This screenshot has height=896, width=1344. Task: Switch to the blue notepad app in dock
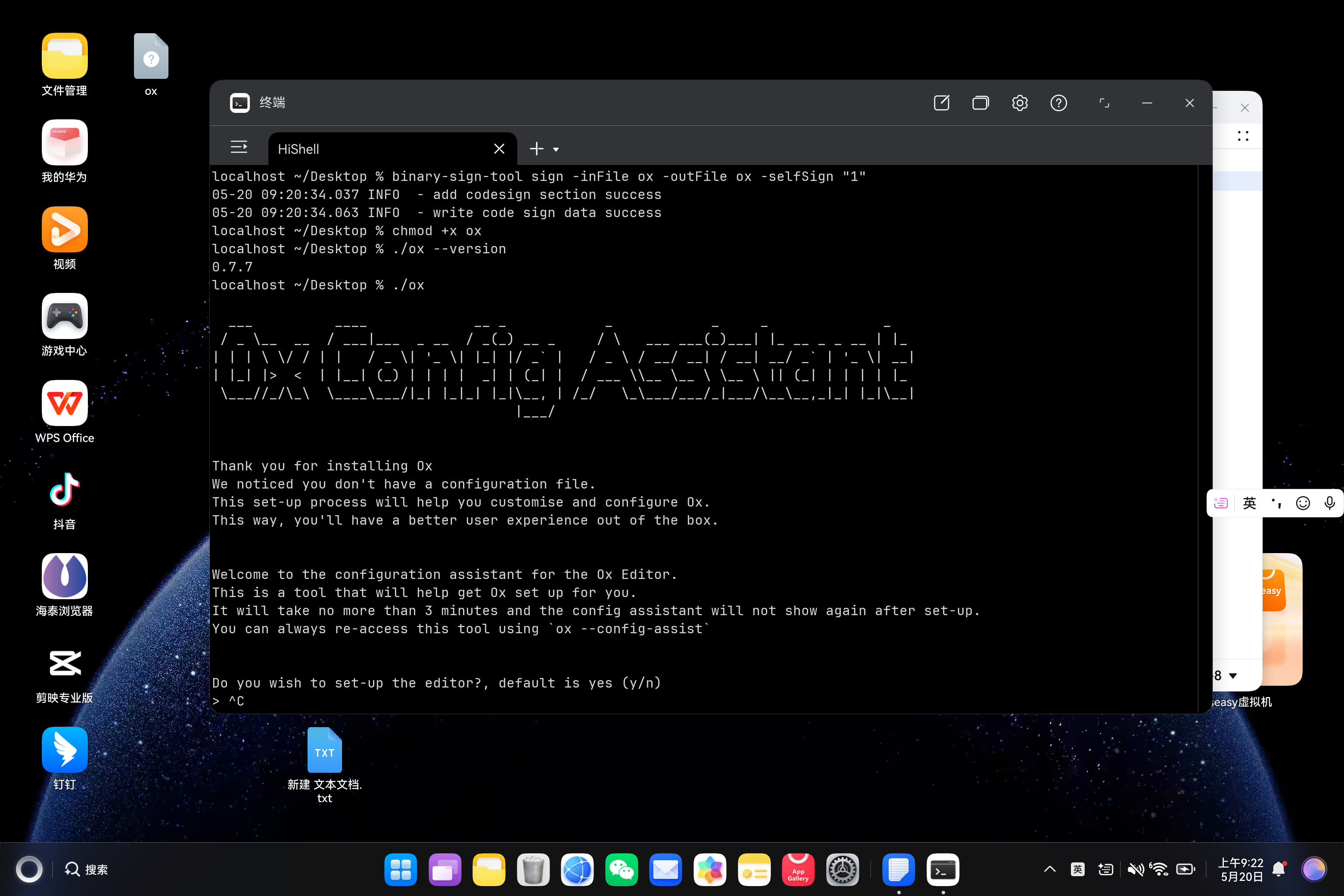coord(898,870)
